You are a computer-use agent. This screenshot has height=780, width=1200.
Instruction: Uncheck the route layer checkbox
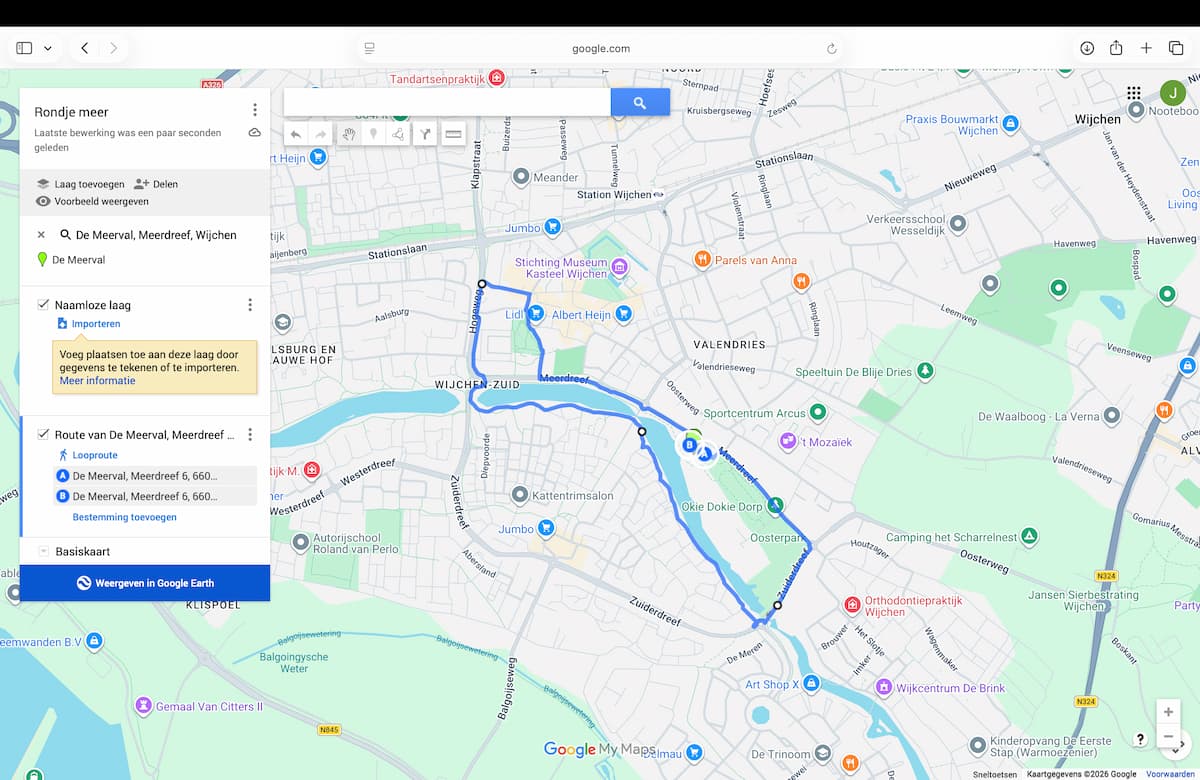[43, 435]
